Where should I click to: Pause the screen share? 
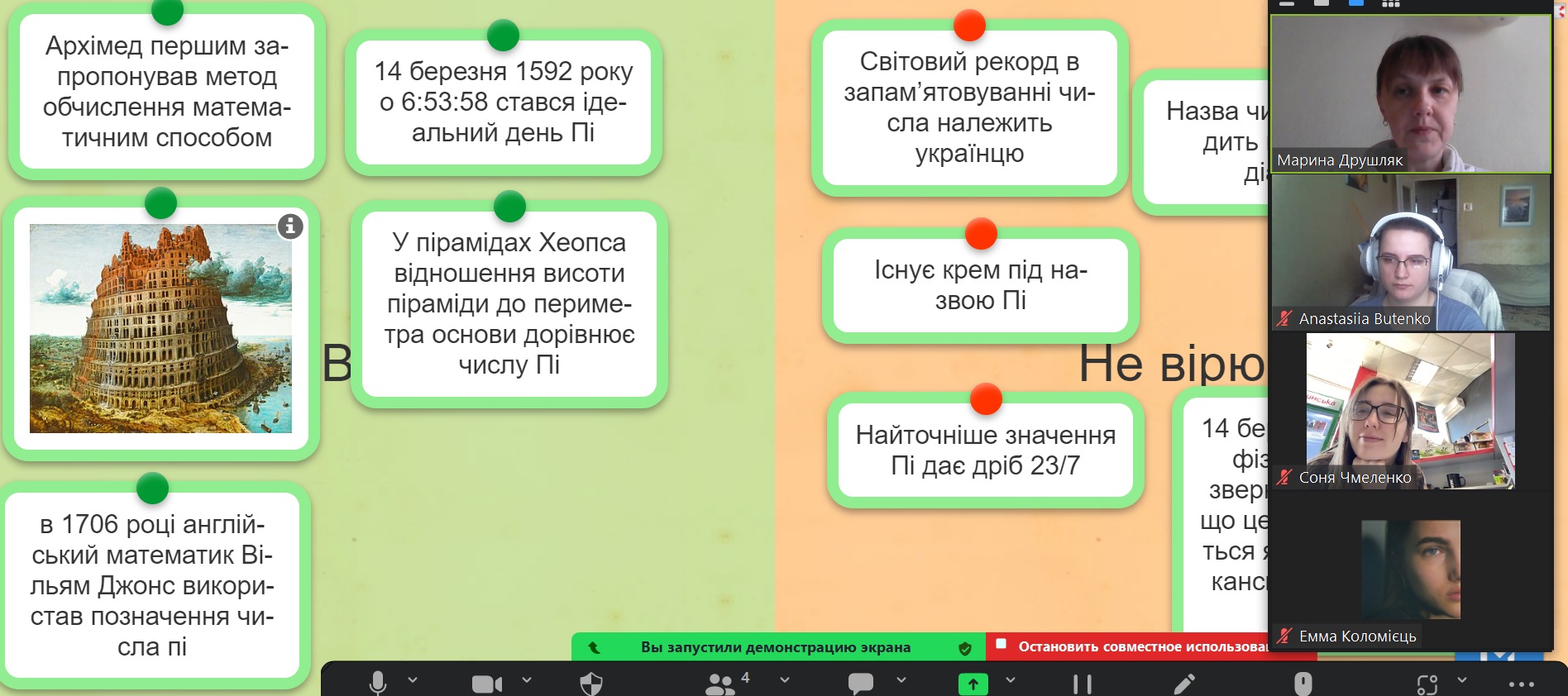pos(1082,684)
